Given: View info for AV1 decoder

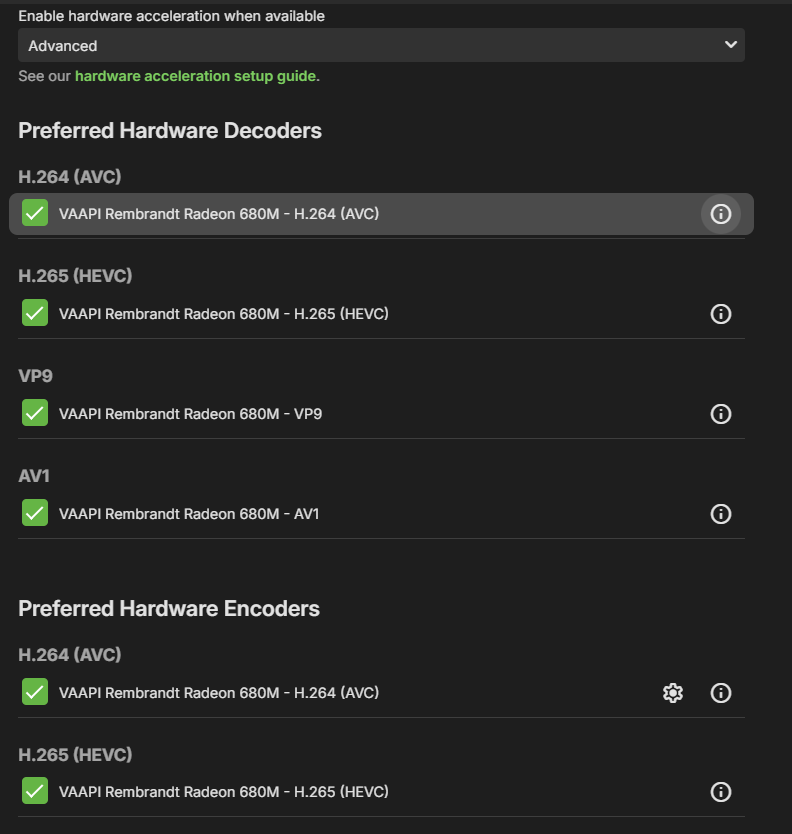Looking at the screenshot, I should [x=720, y=514].
